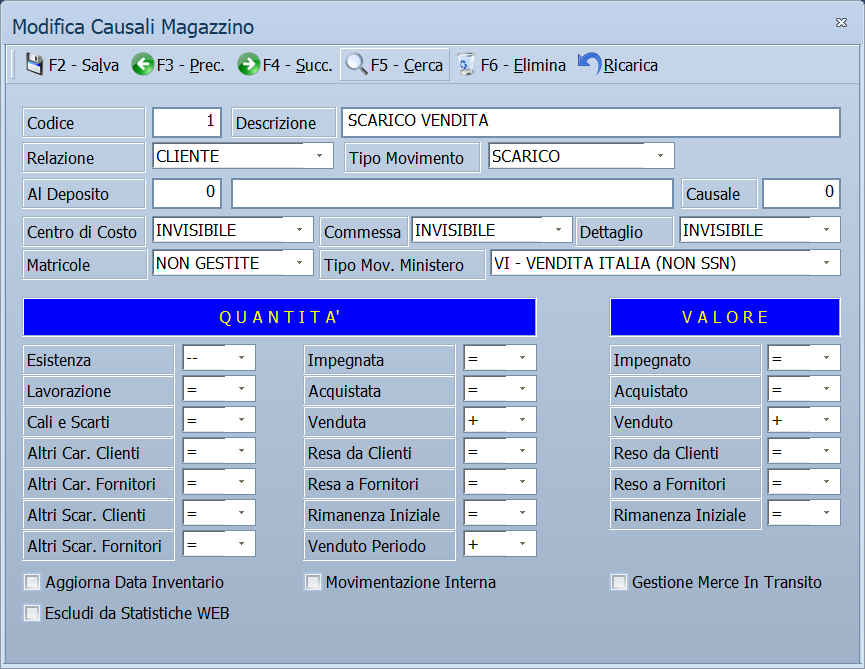
Task: Expand the Tipo Movimento dropdown
Action: click(660, 156)
